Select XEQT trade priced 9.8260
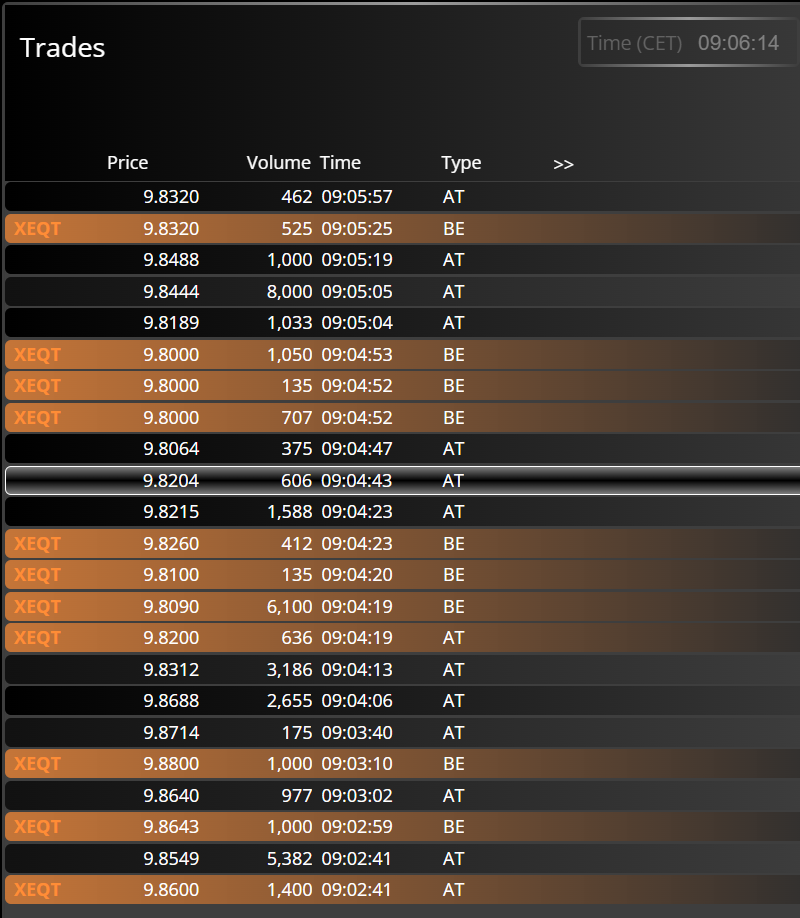This screenshot has height=918, width=800. 402,543
